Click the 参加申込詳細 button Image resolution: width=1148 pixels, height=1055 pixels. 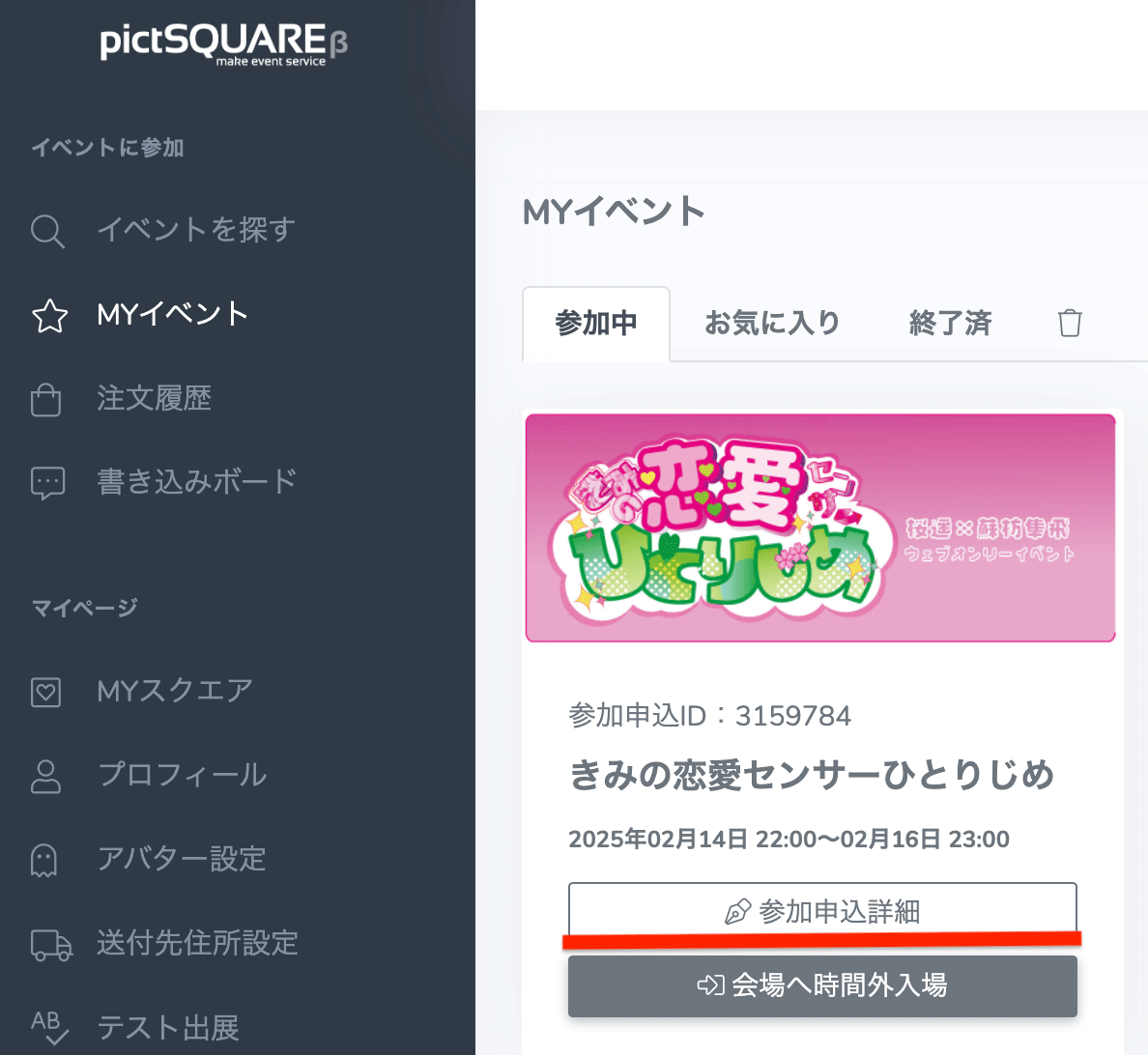coord(822,911)
